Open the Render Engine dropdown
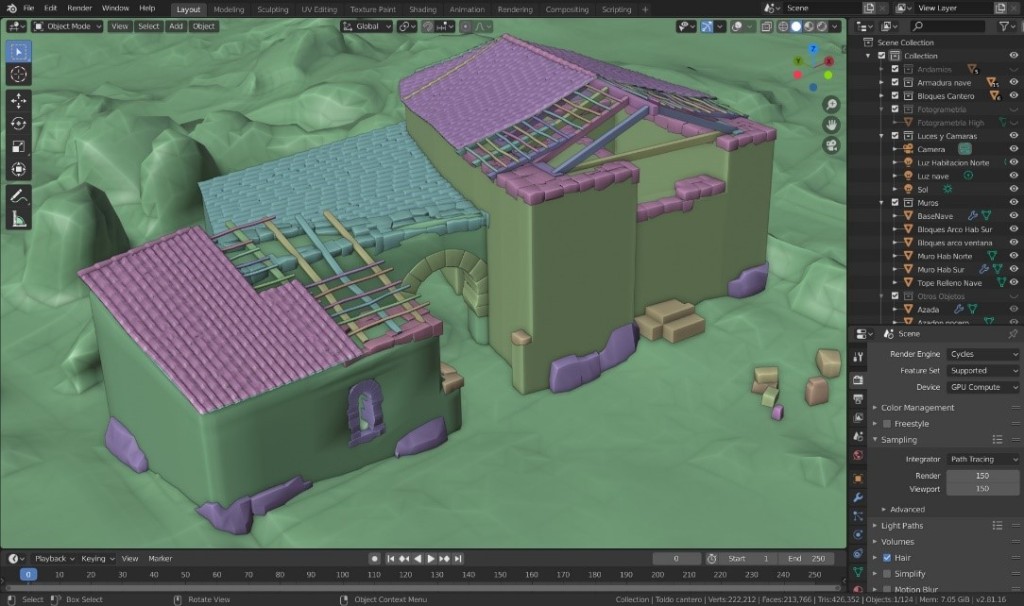 point(983,354)
